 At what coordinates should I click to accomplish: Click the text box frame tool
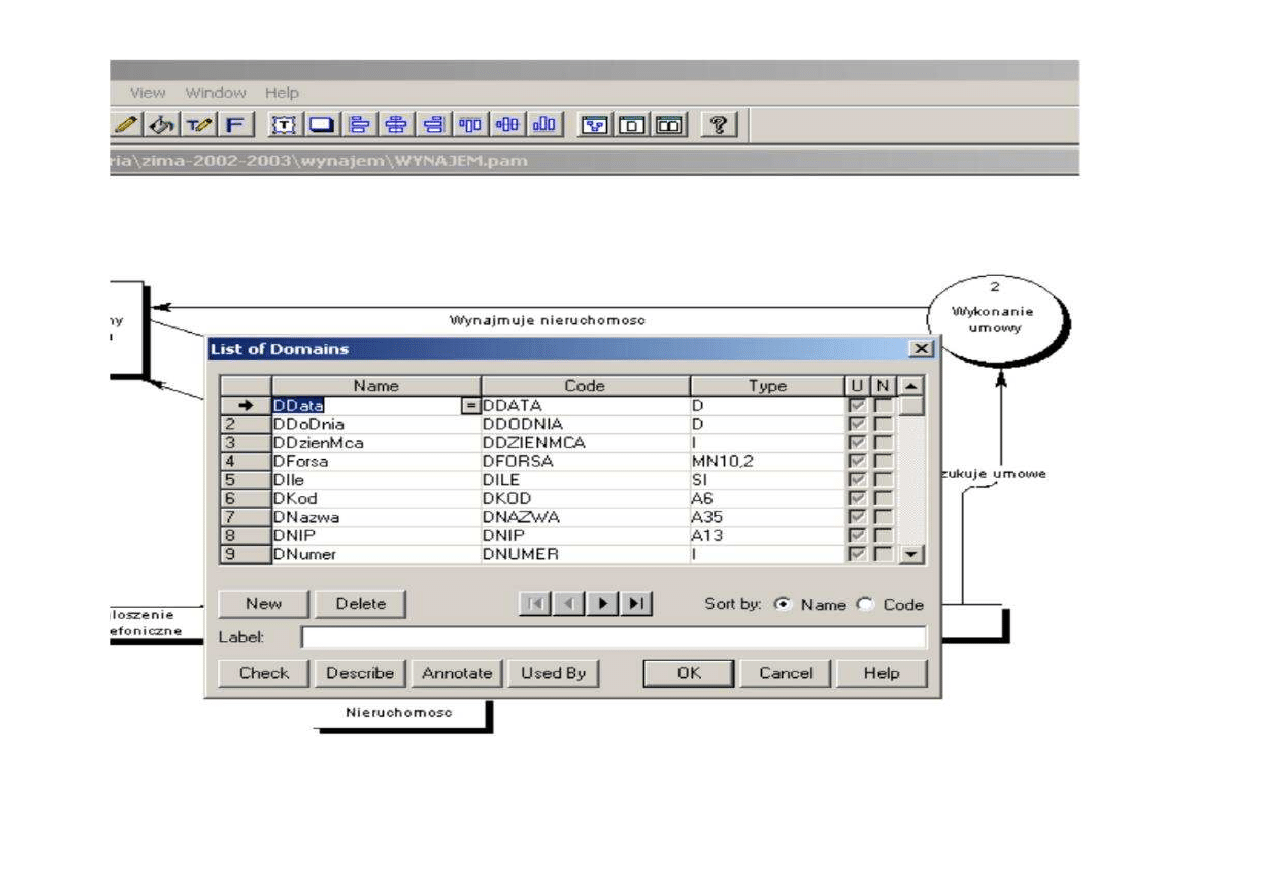(287, 125)
